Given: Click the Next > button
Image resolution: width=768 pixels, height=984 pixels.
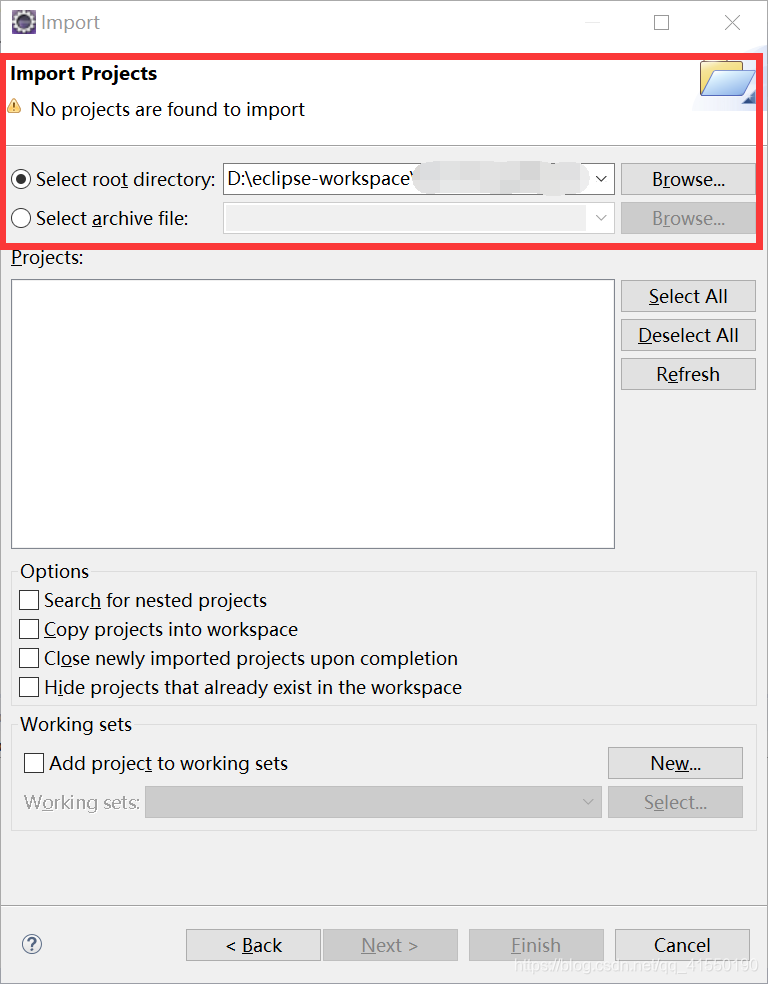Looking at the screenshot, I should 390,945.
